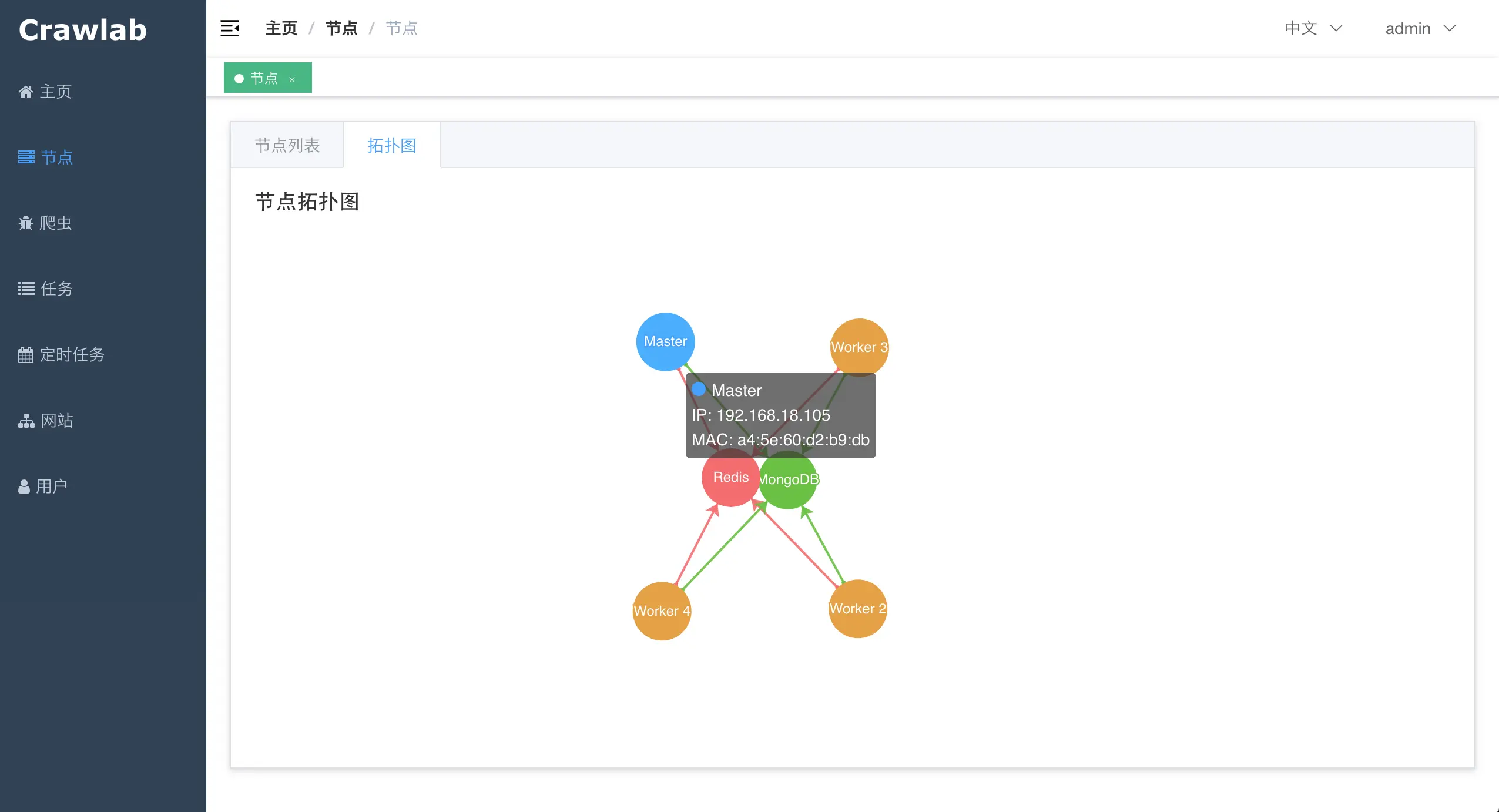Toggle sidebar with hamburger icon
The height and width of the screenshot is (812, 1499).
point(230,28)
